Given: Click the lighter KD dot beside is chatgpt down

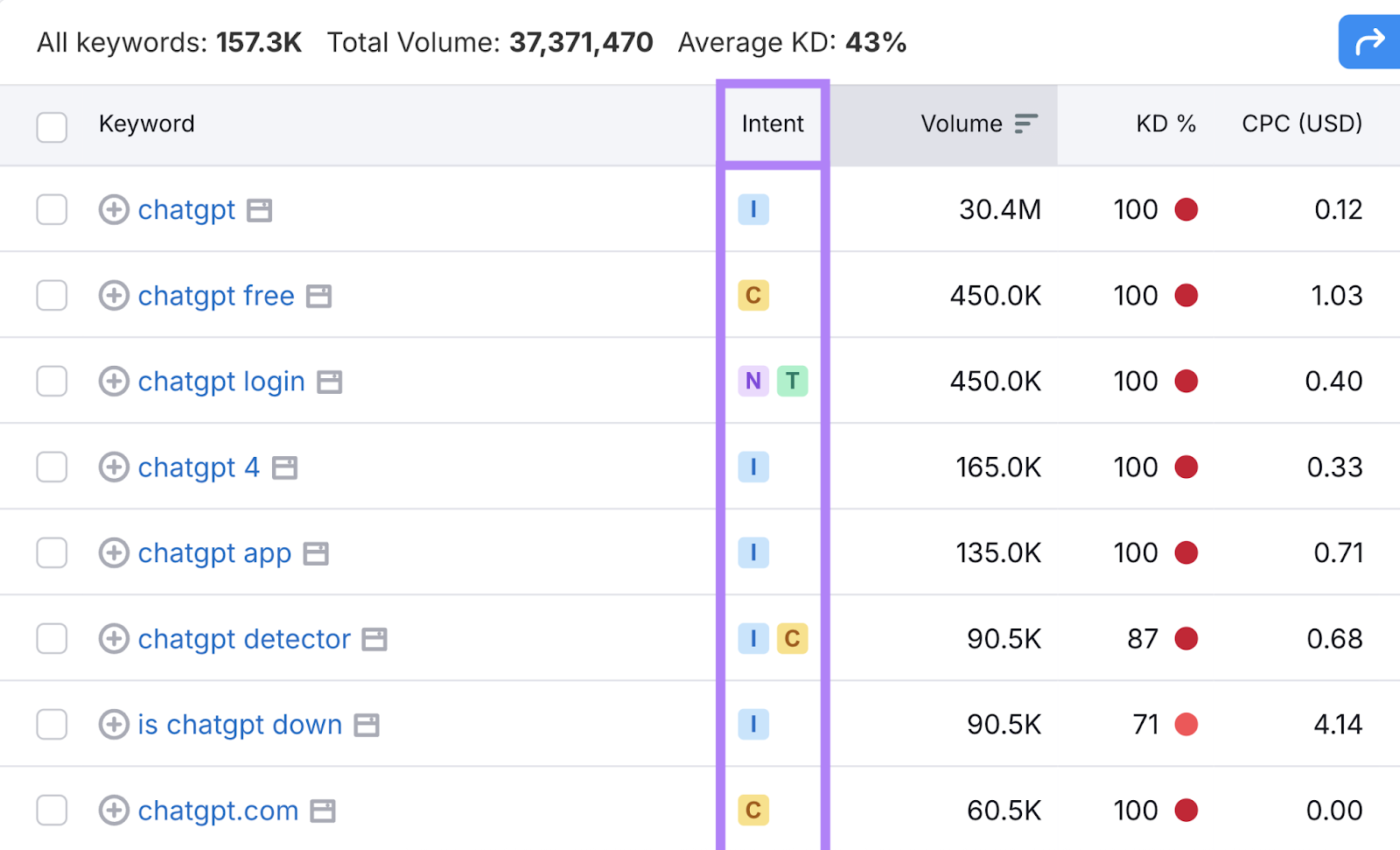Looking at the screenshot, I should pos(1186,724).
